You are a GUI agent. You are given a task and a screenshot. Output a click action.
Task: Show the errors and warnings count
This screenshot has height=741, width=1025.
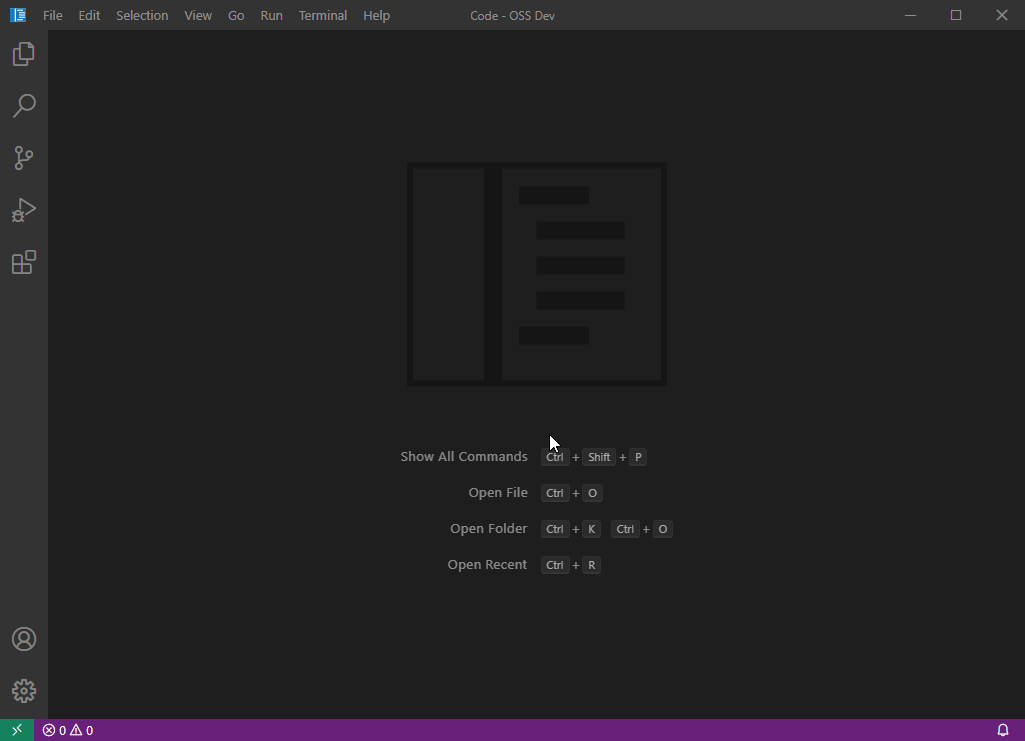[x=68, y=730]
